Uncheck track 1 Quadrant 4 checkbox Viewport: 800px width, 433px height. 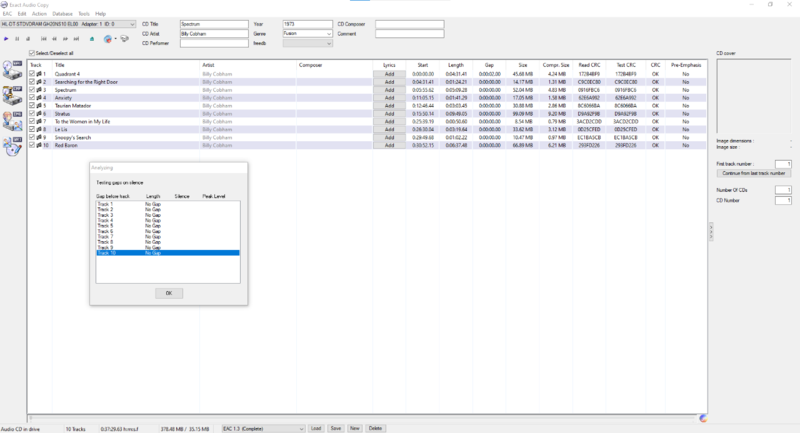(32, 74)
